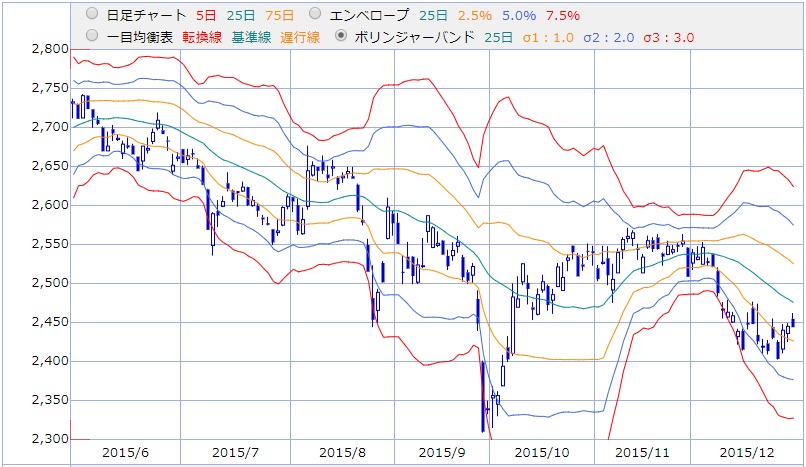This screenshot has height=467, width=806.
Task: Click the 2,600 price axis label
Action: coord(50,205)
